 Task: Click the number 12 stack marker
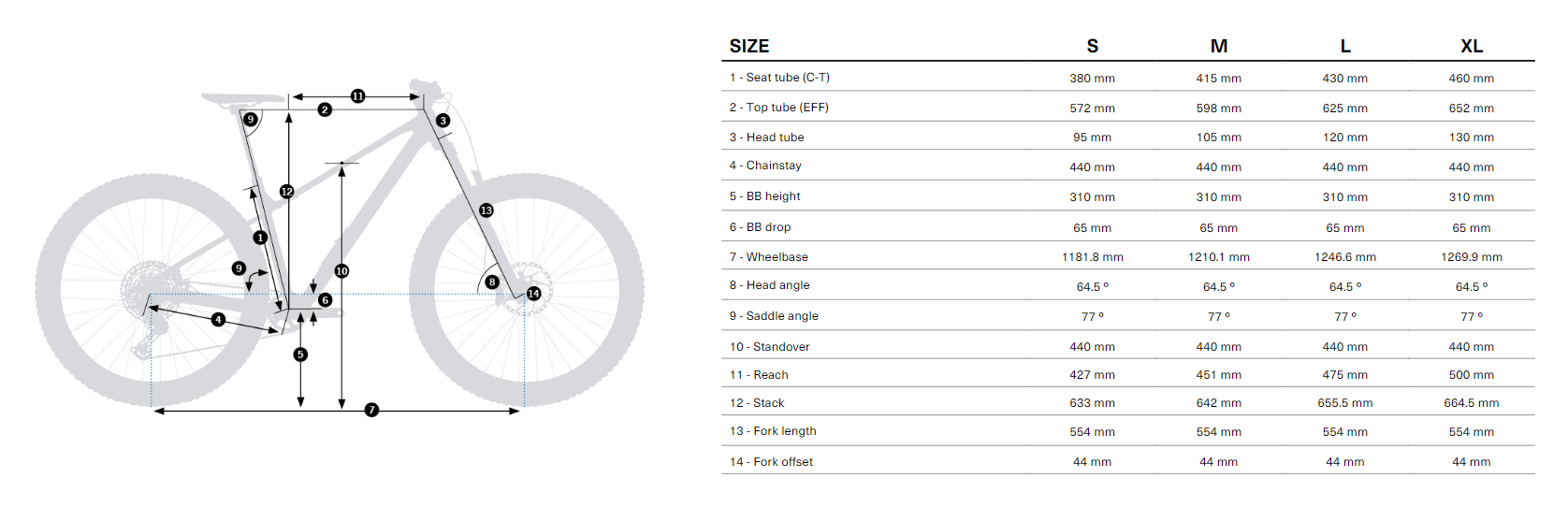coord(287,191)
